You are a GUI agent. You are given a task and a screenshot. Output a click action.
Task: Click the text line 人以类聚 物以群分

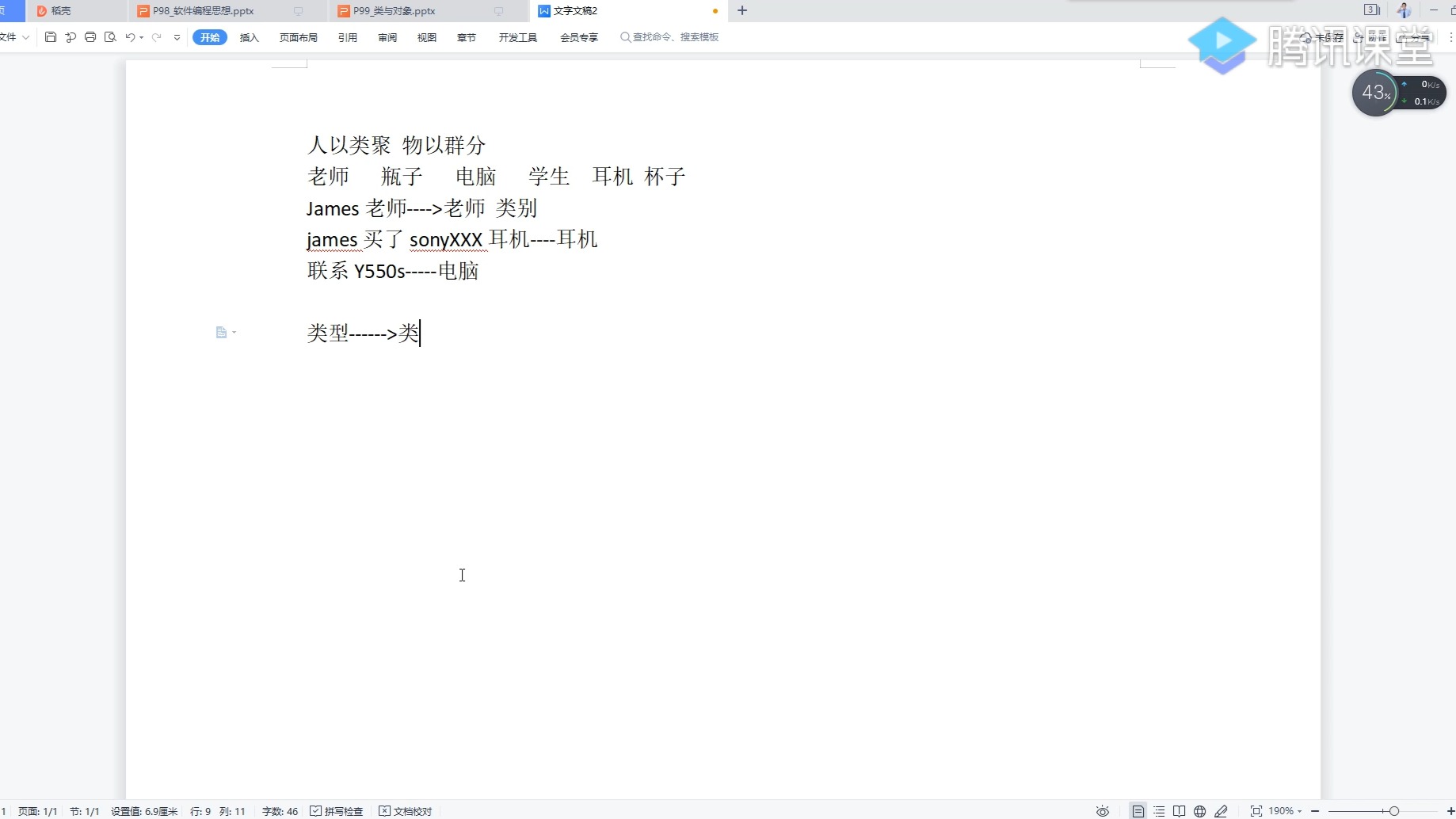coord(397,145)
